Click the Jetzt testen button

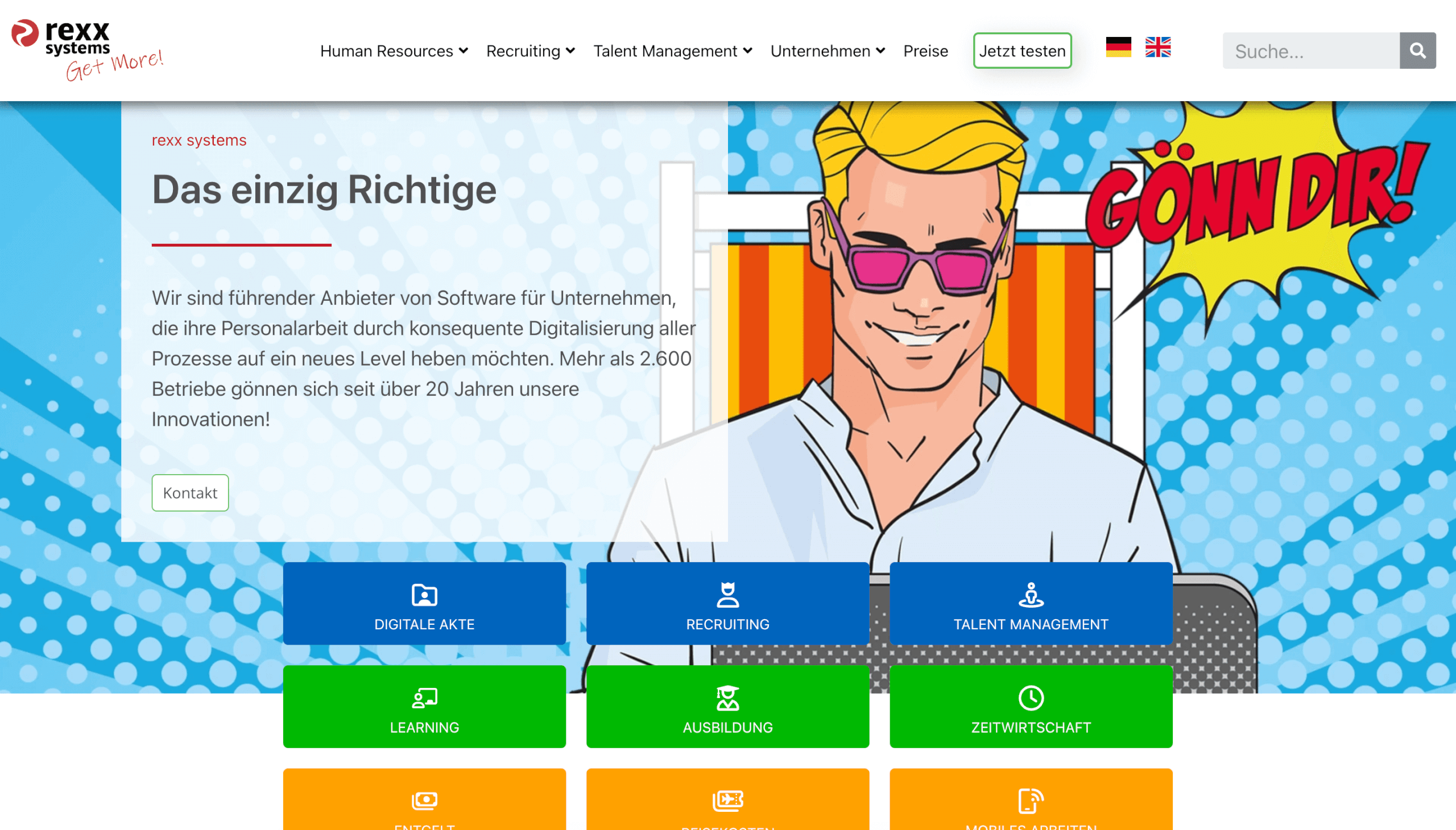coord(1022,51)
